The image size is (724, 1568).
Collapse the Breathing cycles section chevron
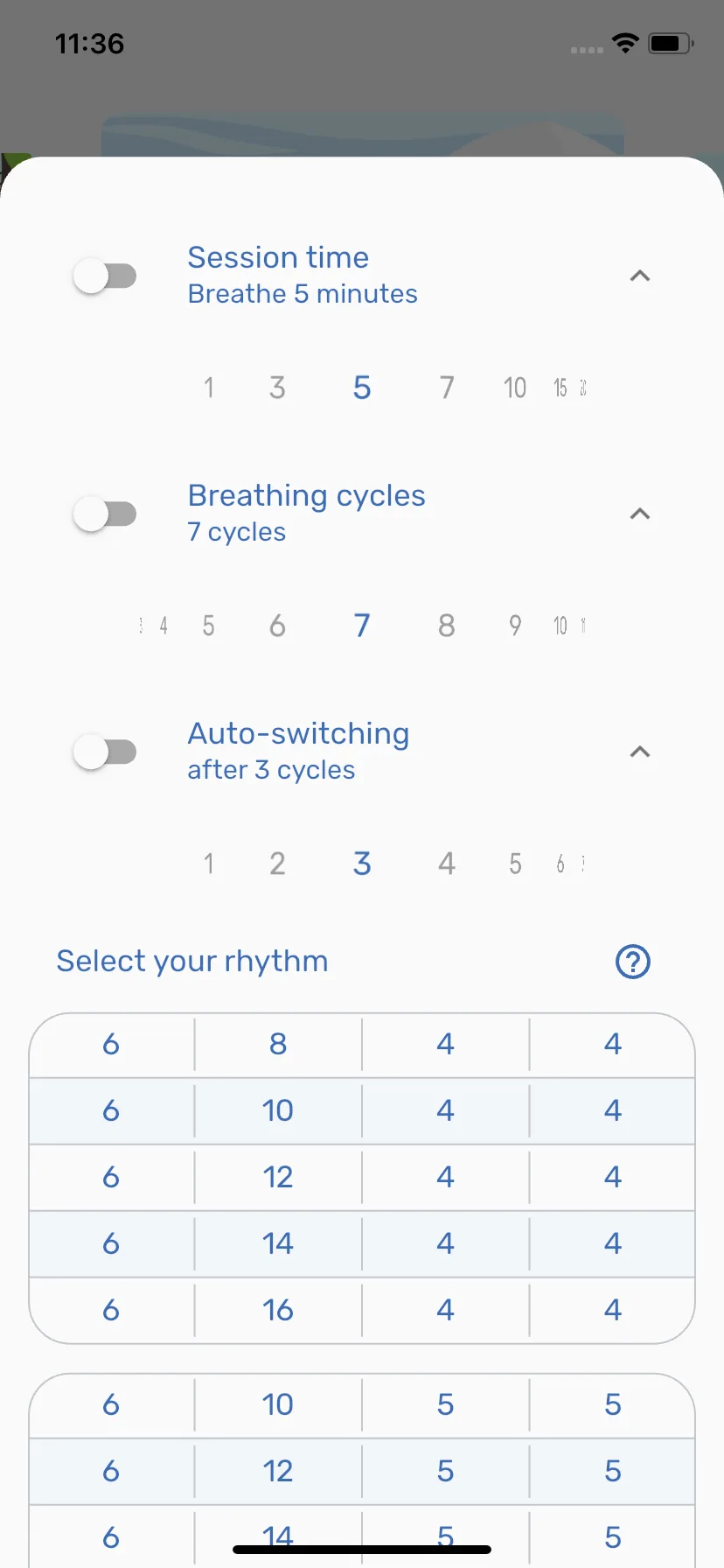point(640,514)
